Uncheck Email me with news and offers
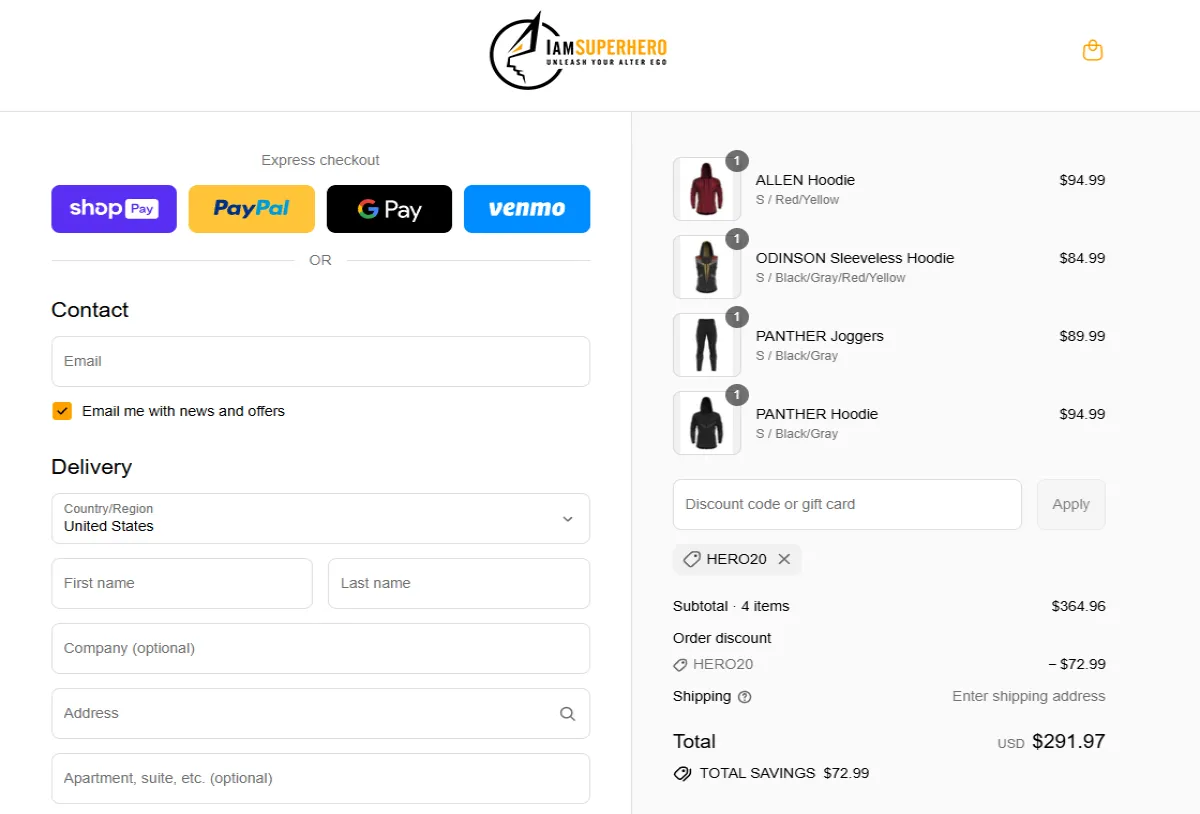This screenshot has height=814, width=1200. [x=62, y=411]
